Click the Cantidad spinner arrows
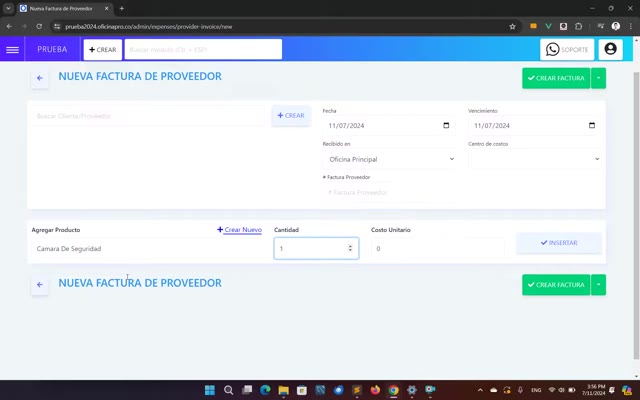 [350, 248]
